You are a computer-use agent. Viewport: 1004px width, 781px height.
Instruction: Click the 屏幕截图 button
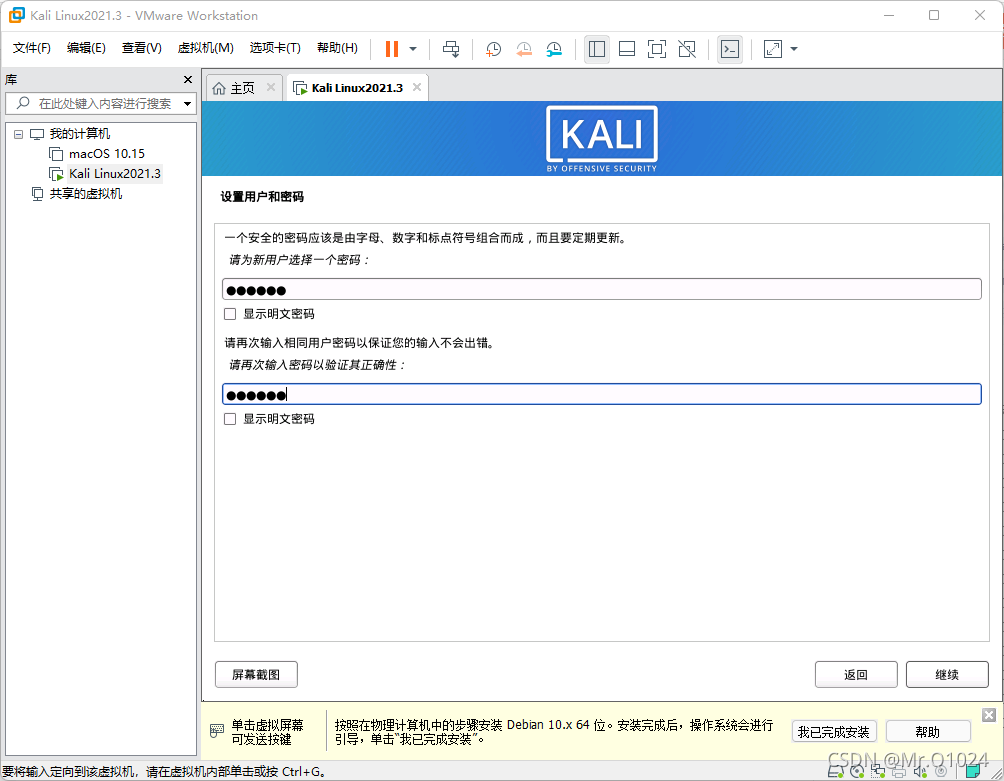coord(256,675)
